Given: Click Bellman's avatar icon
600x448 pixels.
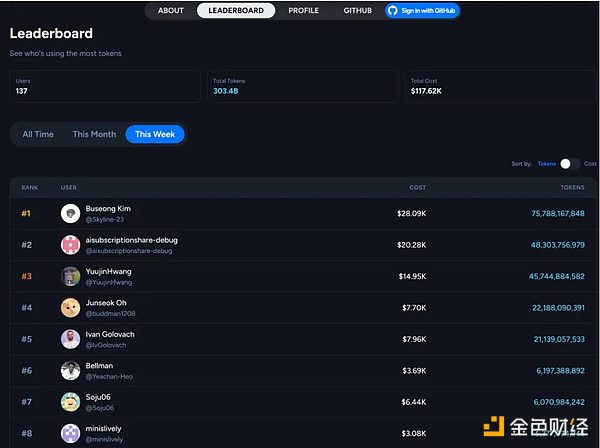Looking at the screenshot, I should [x=70, y=371].
